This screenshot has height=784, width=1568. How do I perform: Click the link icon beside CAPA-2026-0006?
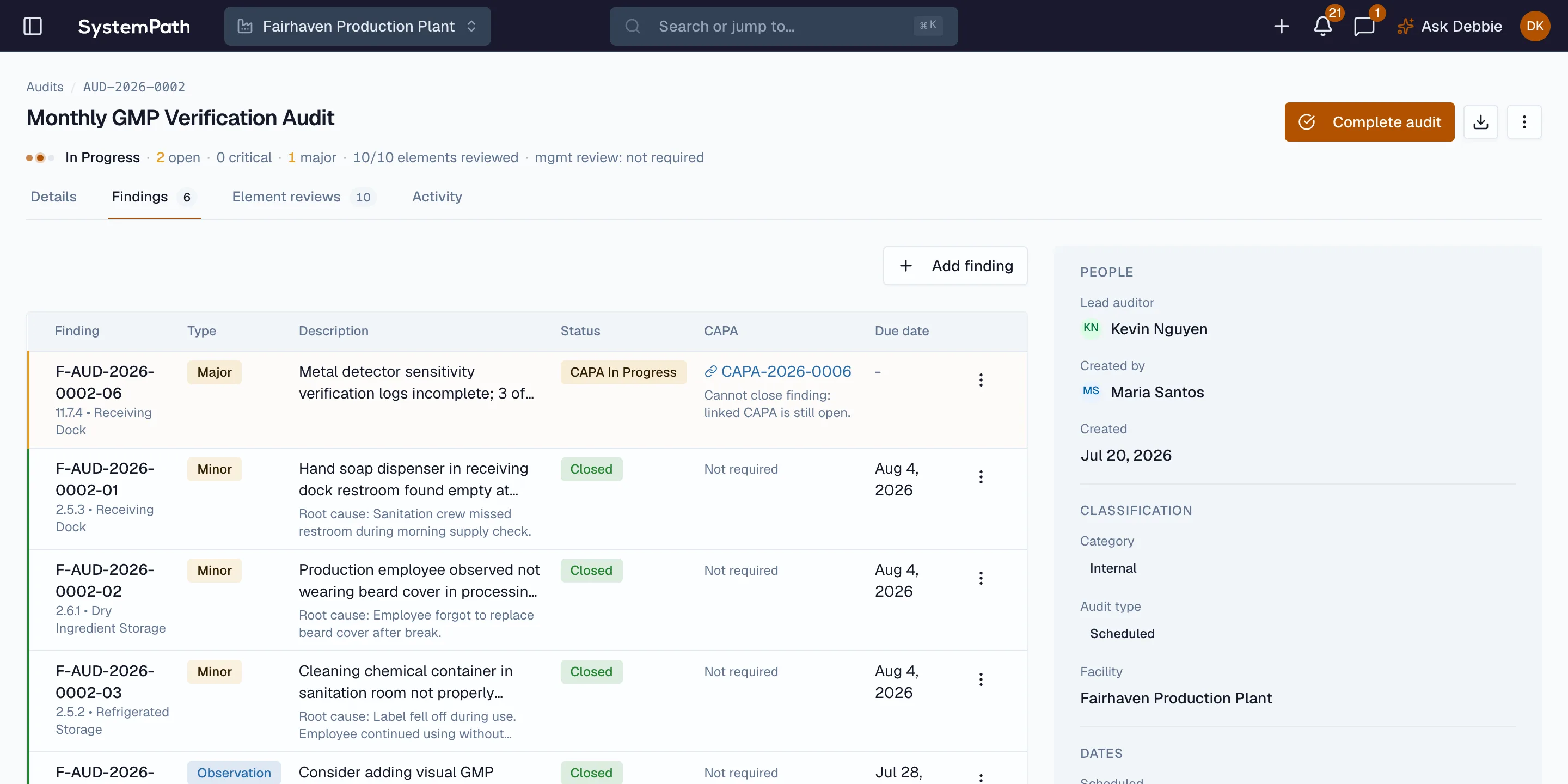(x=710, y=371)
